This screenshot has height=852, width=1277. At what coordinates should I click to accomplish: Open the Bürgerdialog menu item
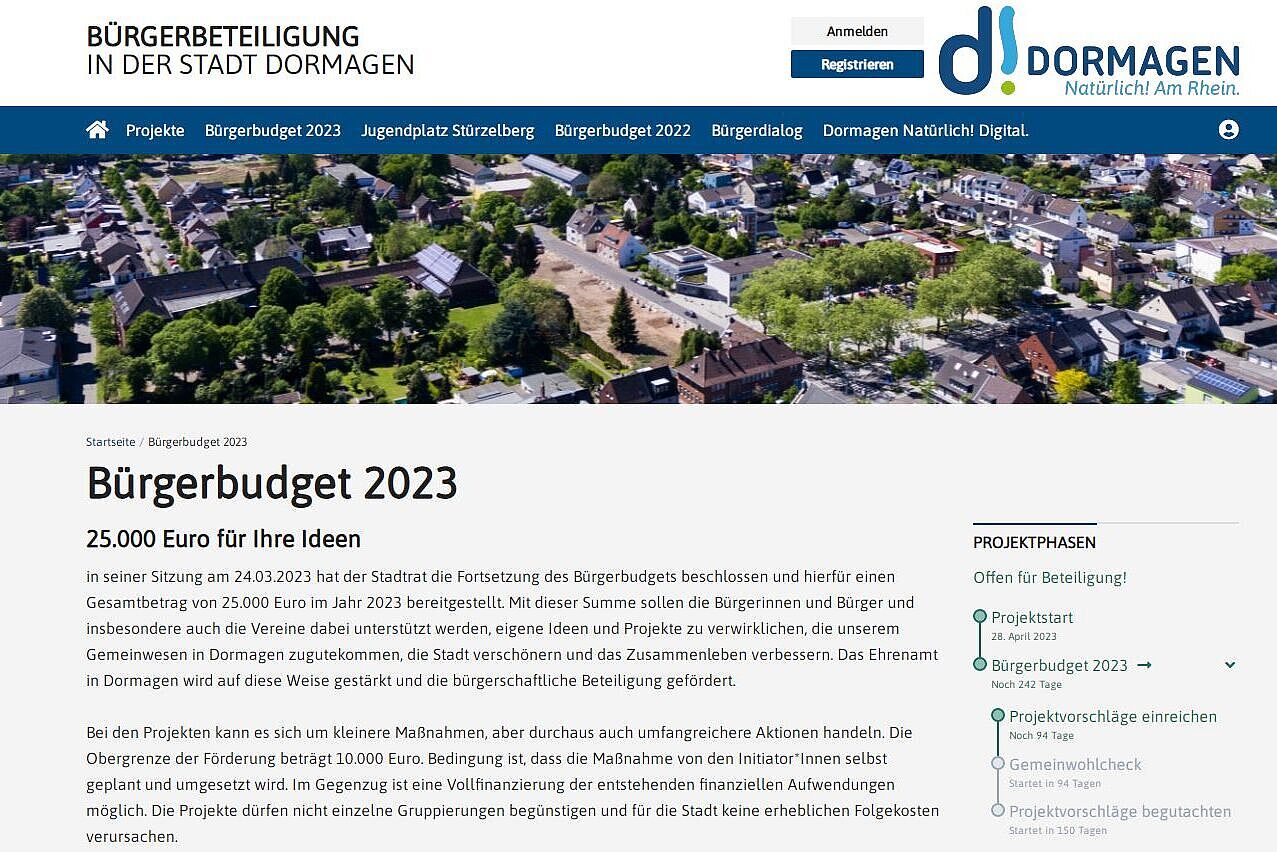[x=757, y=130]
